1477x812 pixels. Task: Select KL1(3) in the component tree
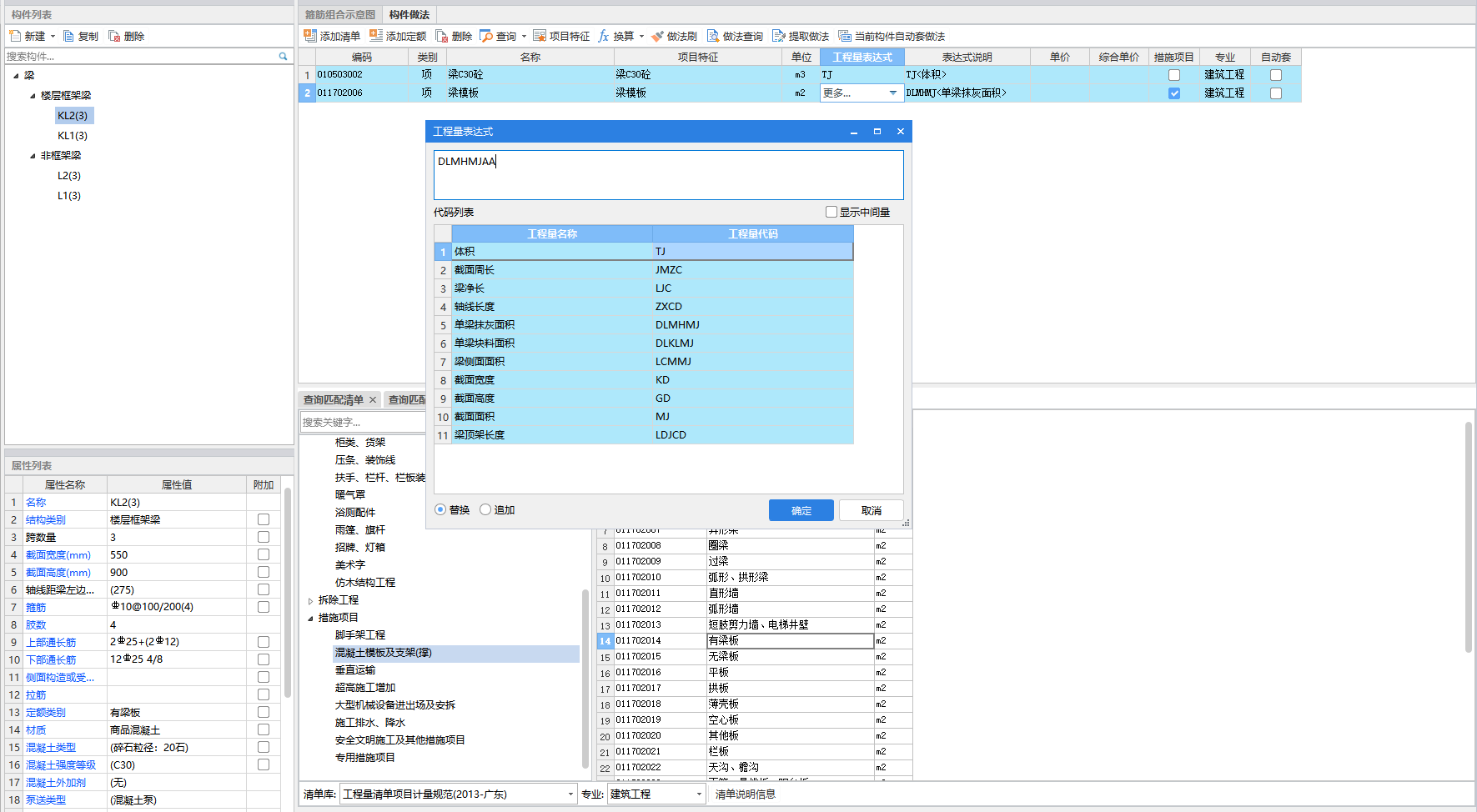coord(73,135)
